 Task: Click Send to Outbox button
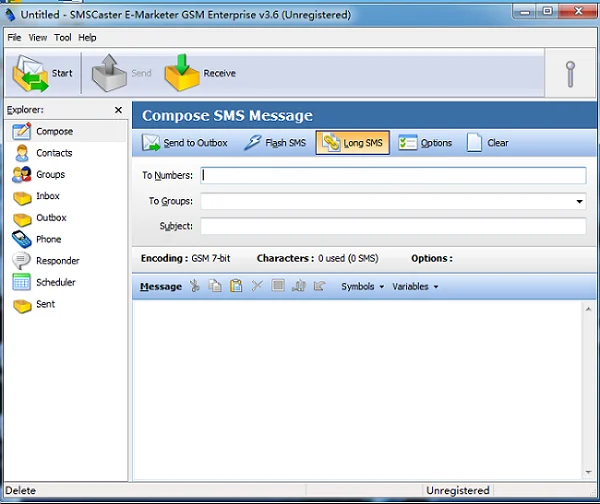pos(186,143)
